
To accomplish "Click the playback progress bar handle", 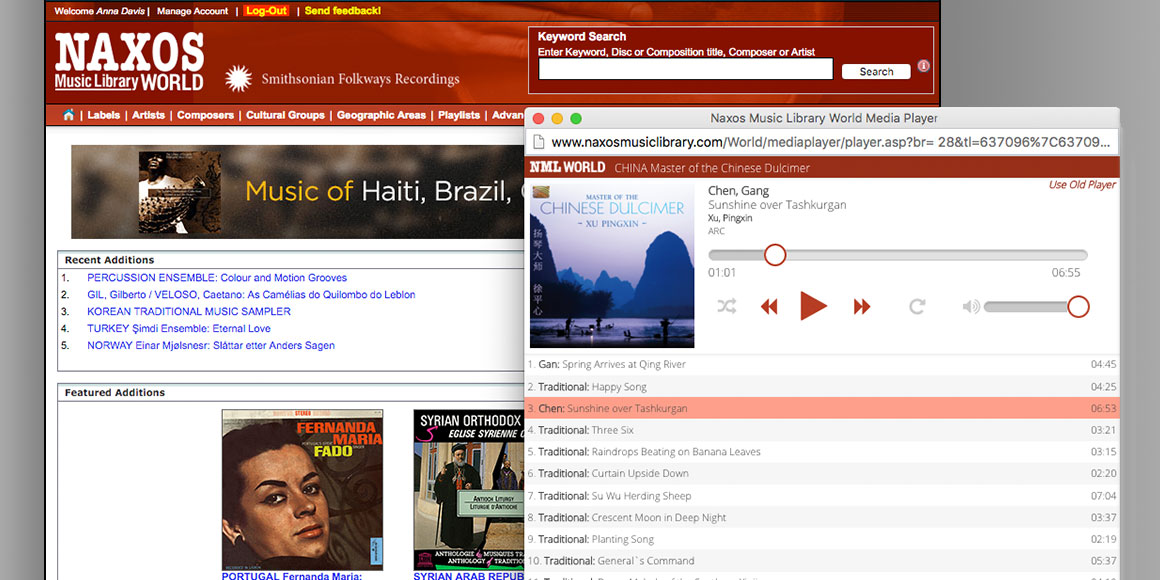I will coord(775,255).
